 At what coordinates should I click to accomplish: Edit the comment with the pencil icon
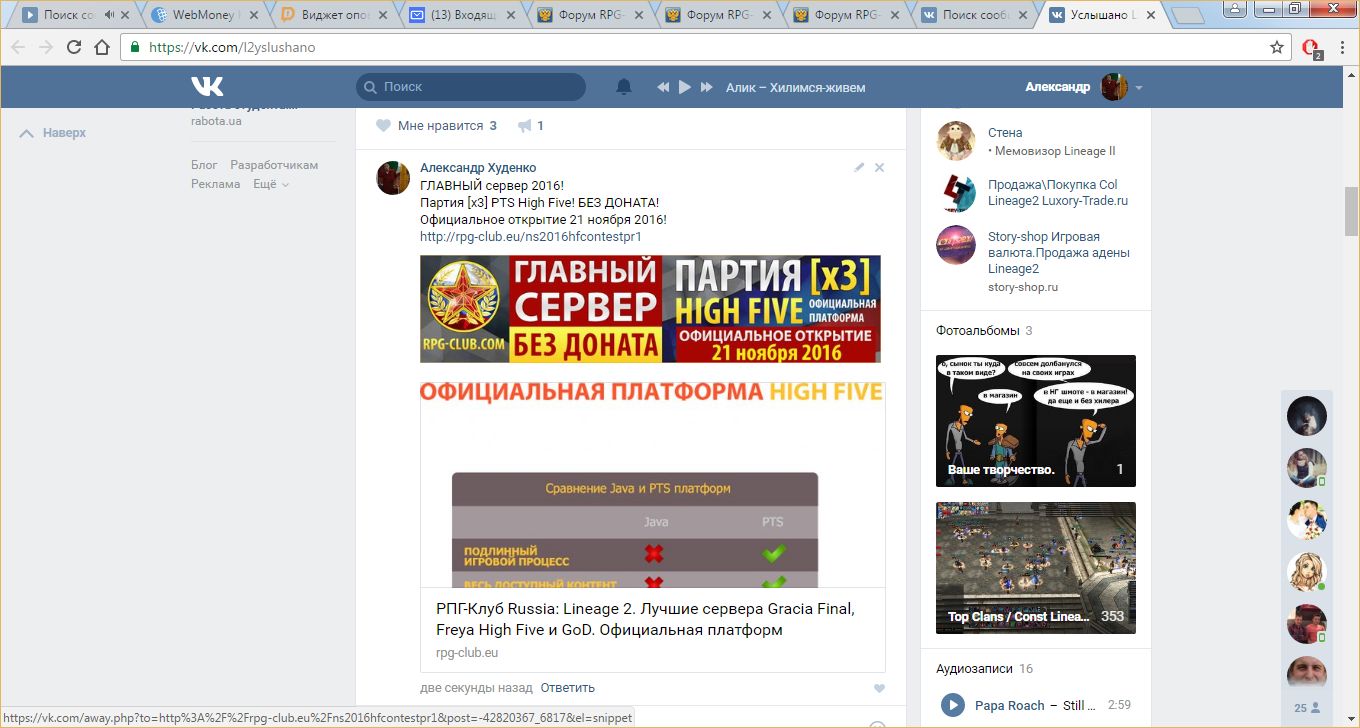coord(859,168)
